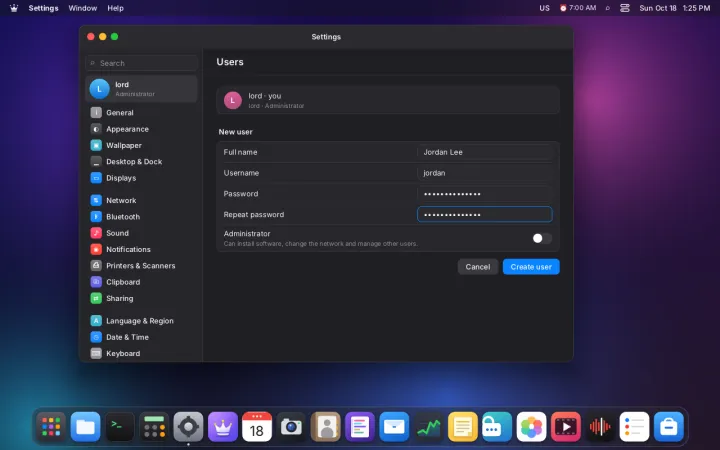Open Files folder app in dock

pos(85,427)
